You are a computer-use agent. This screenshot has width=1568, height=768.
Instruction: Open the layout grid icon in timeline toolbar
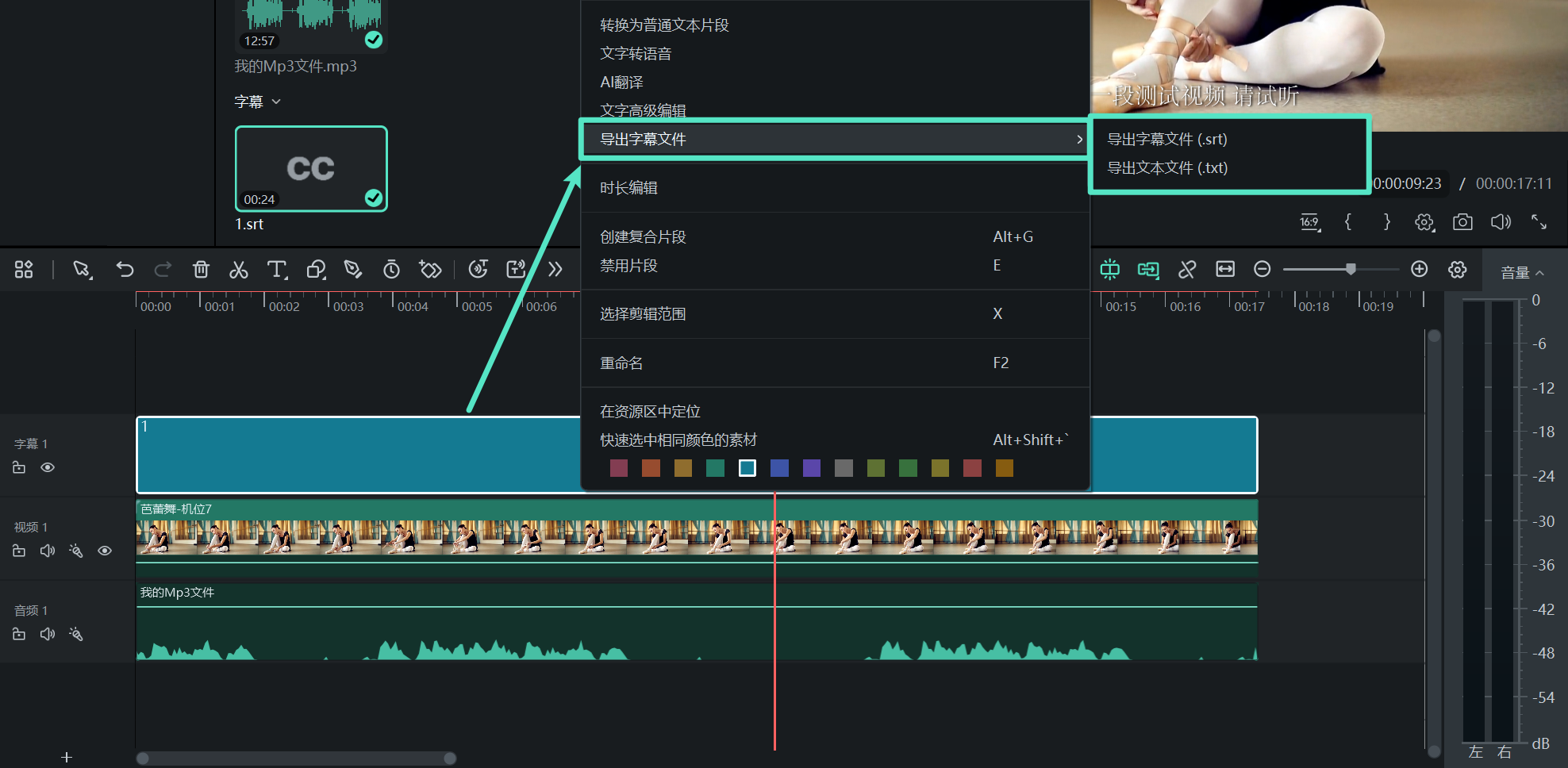24,270
